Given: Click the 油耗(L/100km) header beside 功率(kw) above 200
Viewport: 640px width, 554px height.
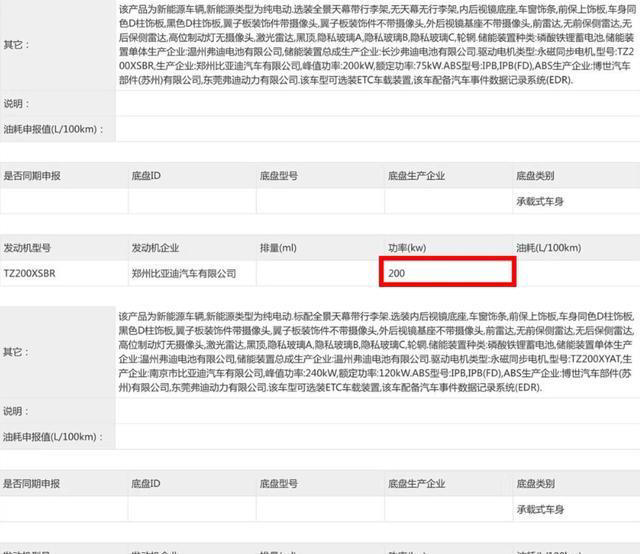Looking at the screenshot, I should tap(549, 247).
